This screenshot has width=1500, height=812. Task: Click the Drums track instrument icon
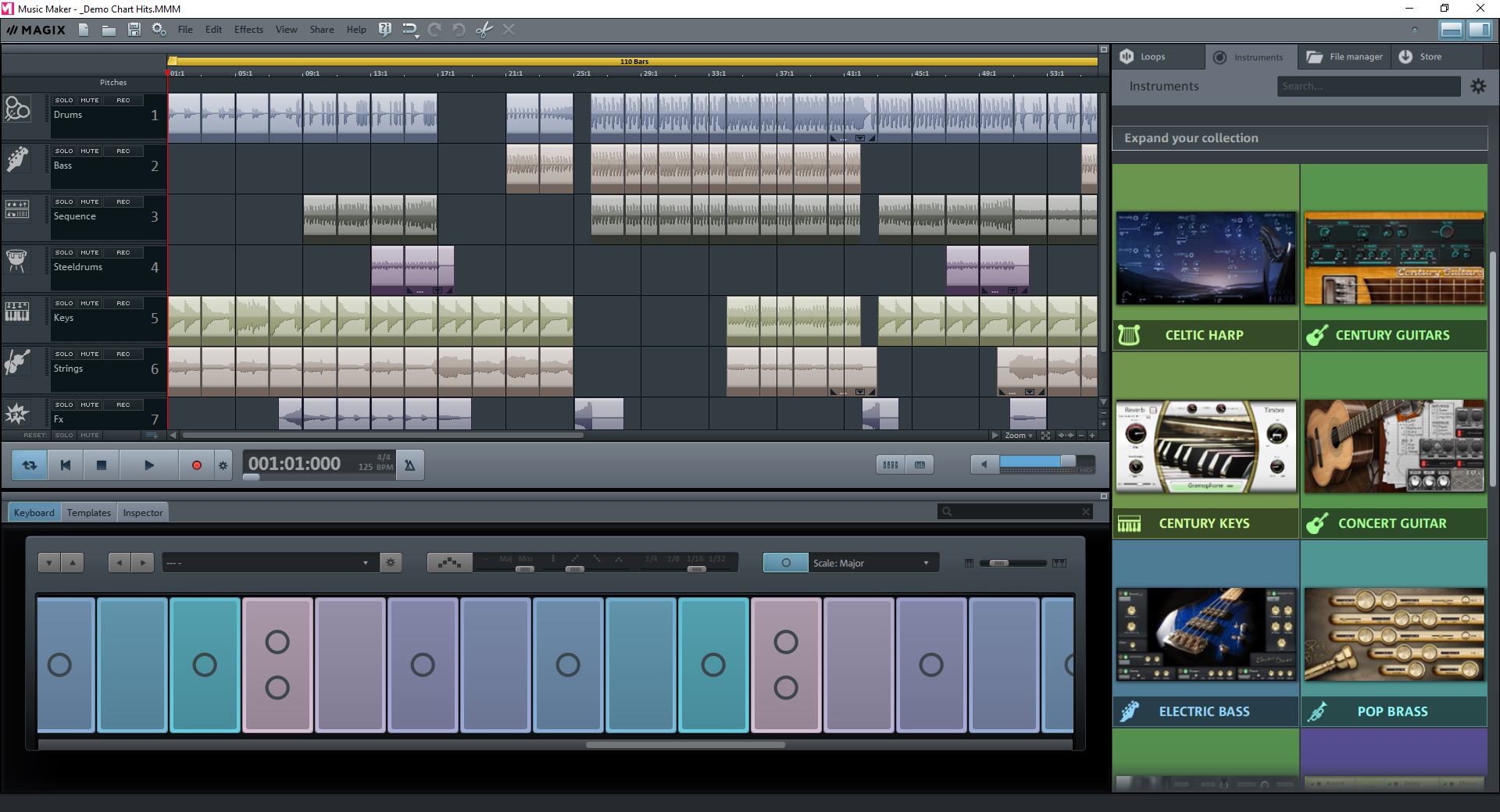point(17,109)
